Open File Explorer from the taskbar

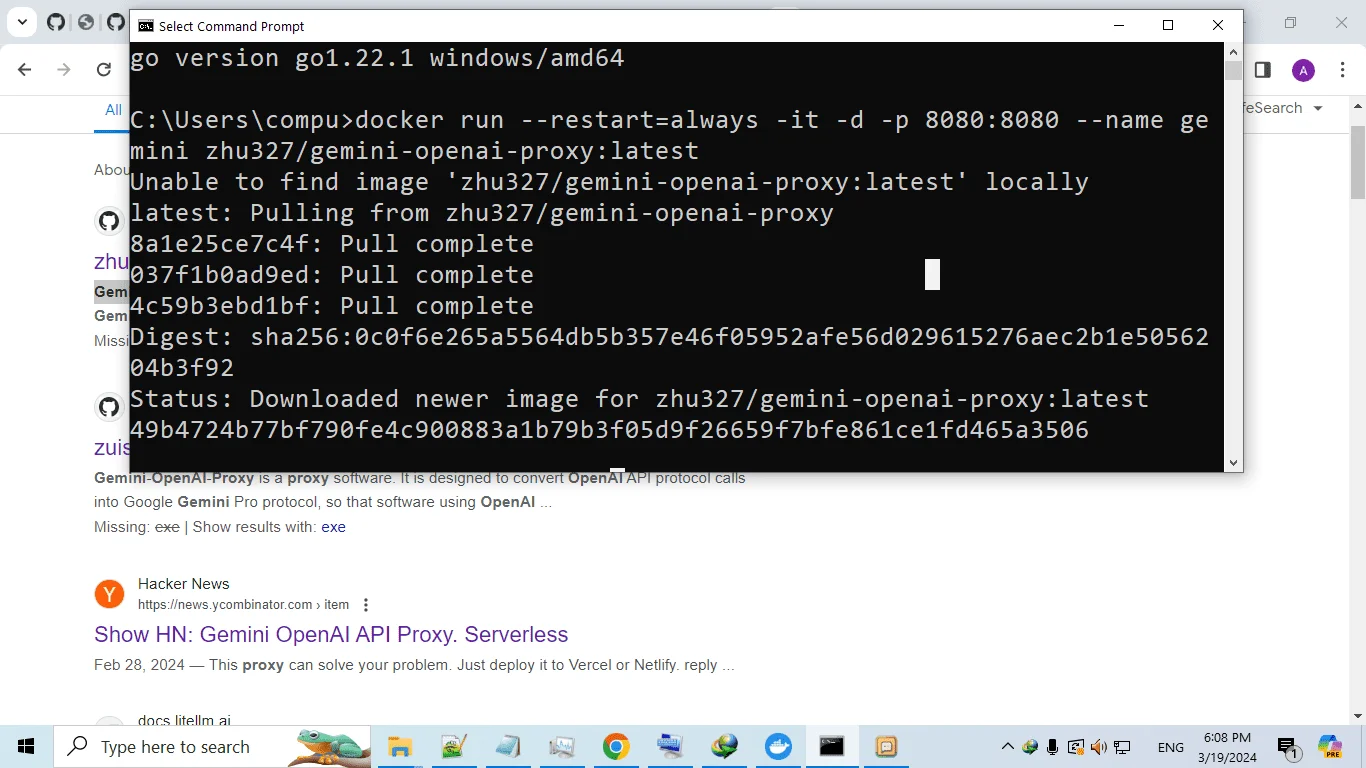click(x=400, y=747)
